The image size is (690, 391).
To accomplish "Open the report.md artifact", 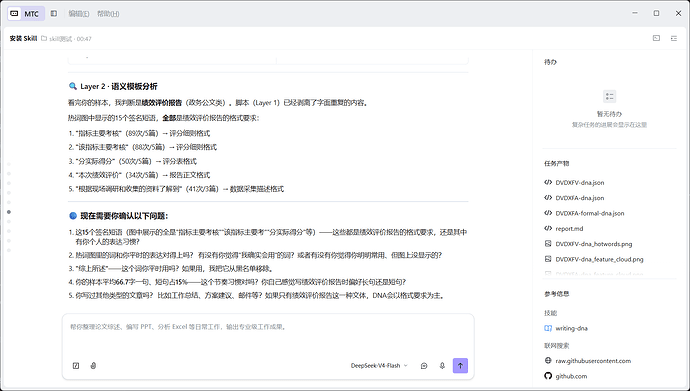I will pyautogui.click(x=569, y=228).
